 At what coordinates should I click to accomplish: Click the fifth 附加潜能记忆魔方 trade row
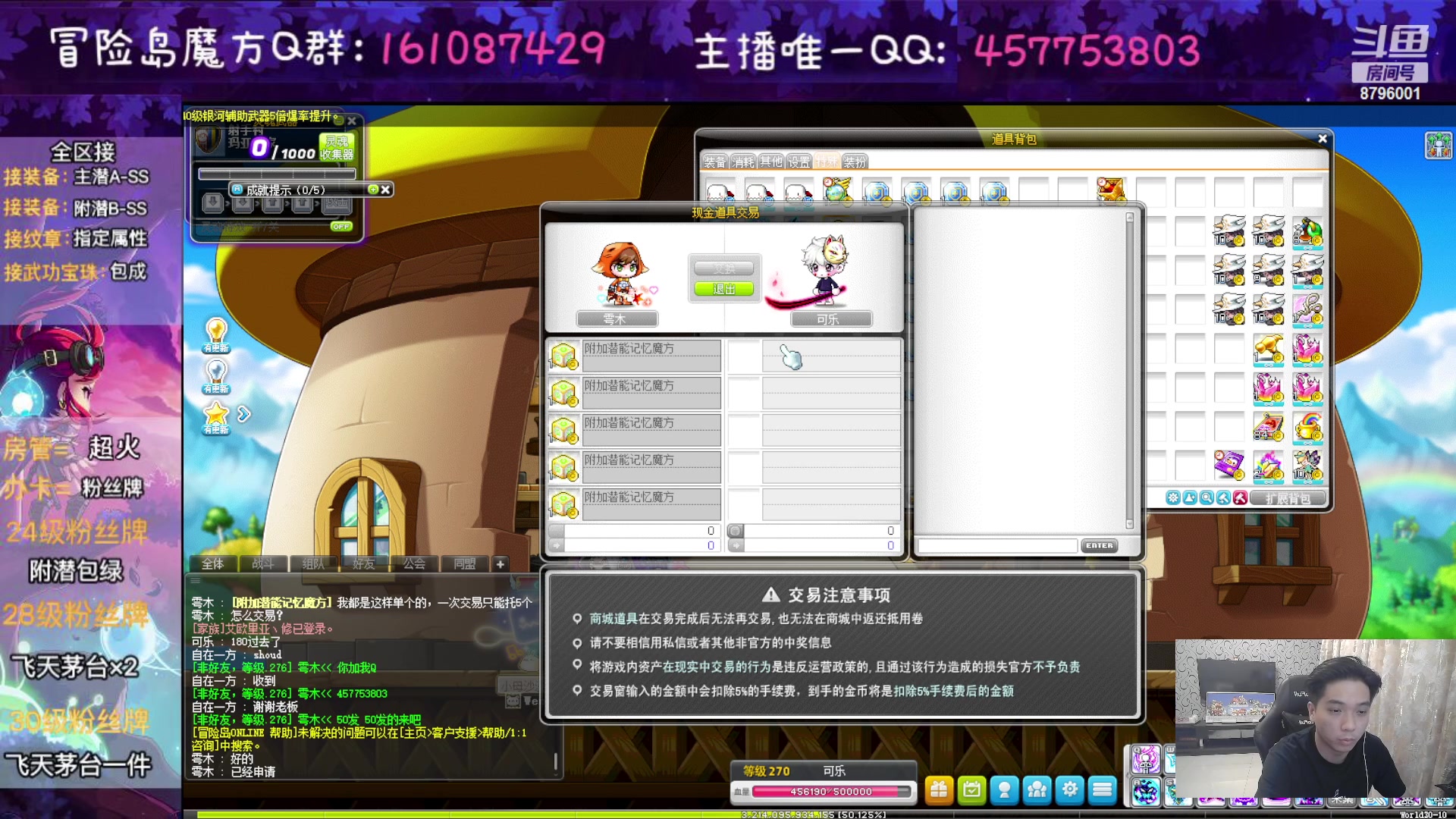click(634, 505)
